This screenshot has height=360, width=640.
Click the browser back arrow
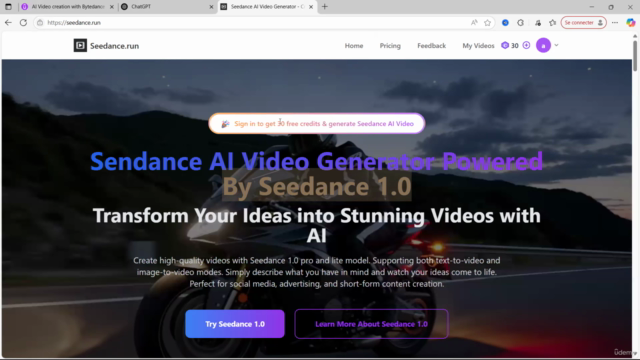[8, 22]
